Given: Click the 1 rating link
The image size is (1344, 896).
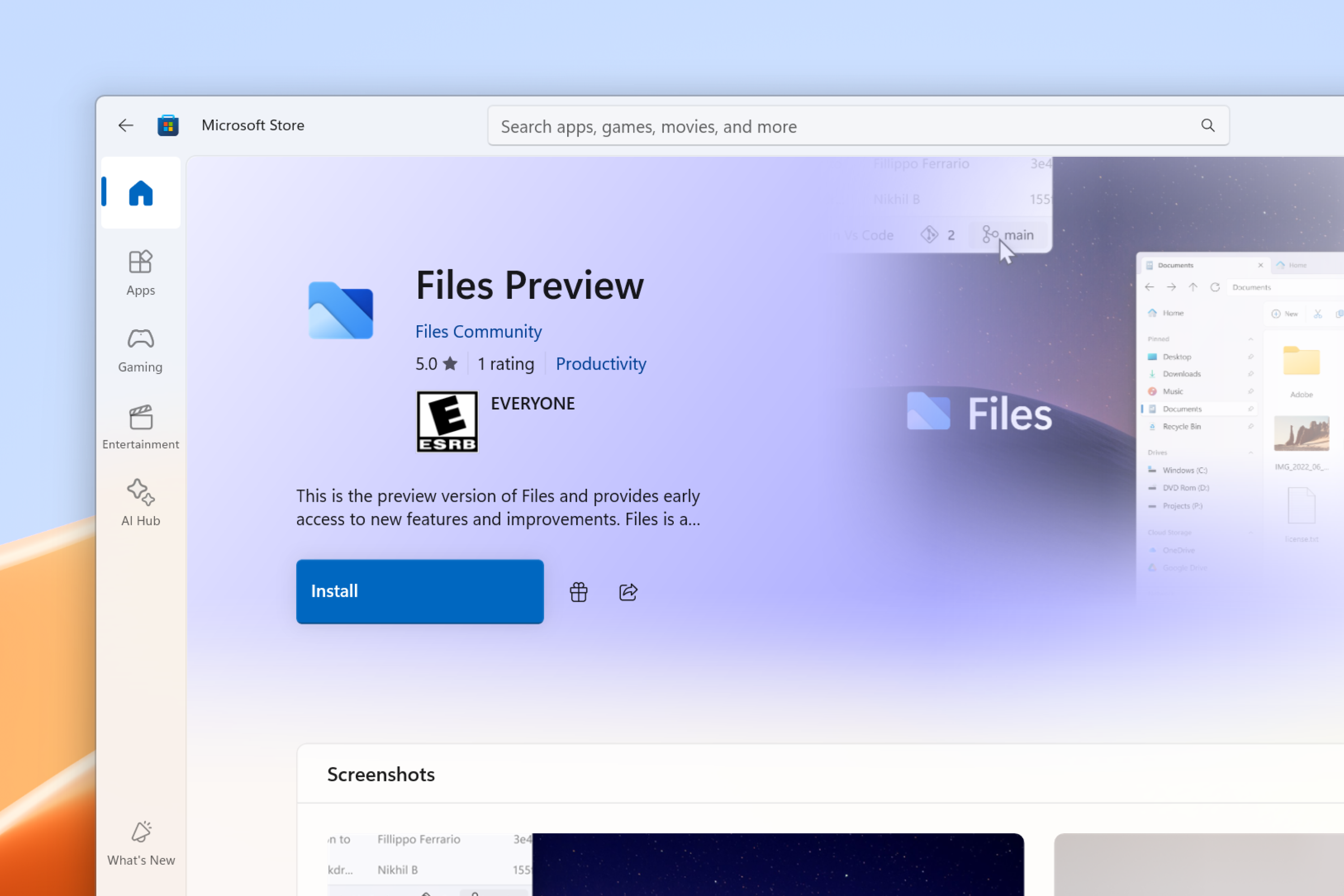Looking at the screenshot, I should tap(506, 364).
